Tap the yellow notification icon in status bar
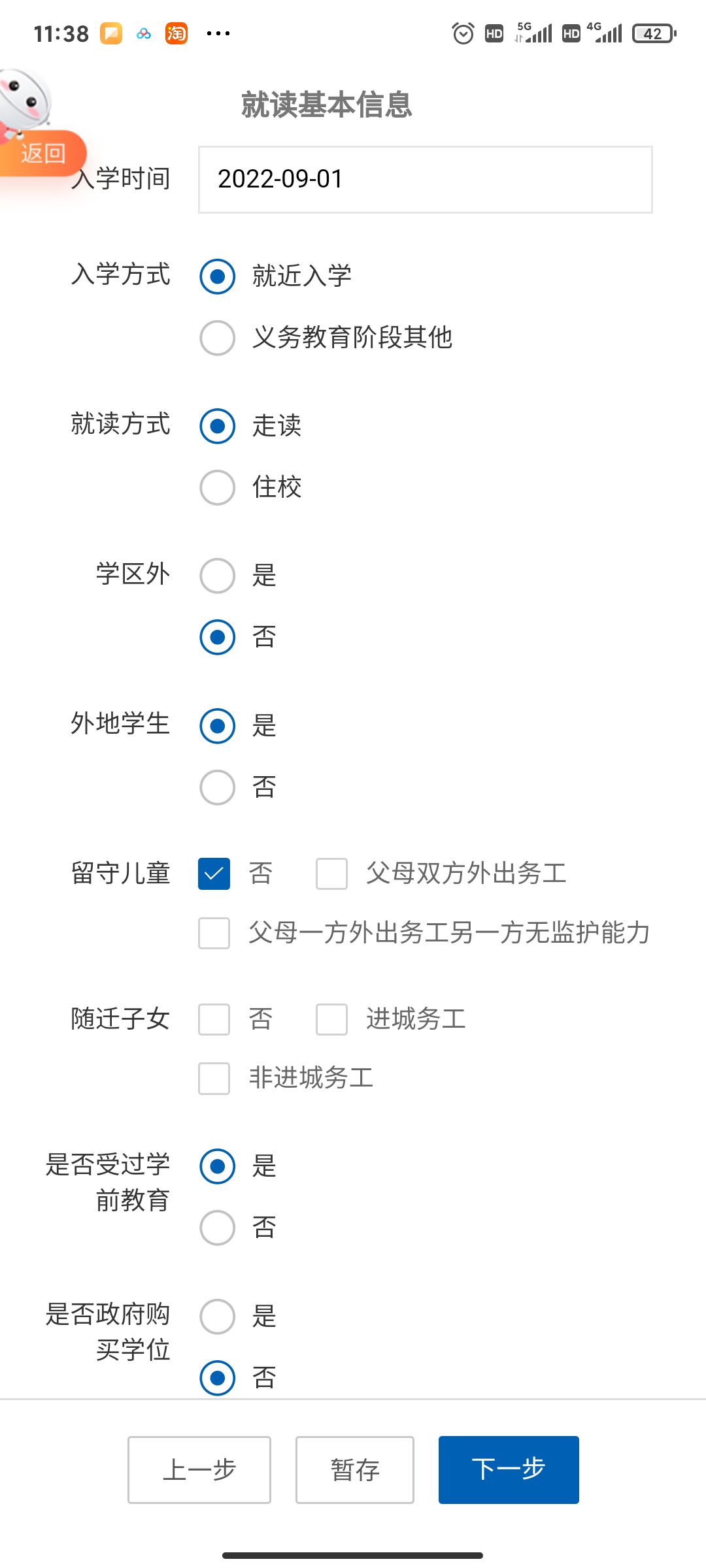The width and height of the screenshot is (706, 1568). click(x=111, y=33)
